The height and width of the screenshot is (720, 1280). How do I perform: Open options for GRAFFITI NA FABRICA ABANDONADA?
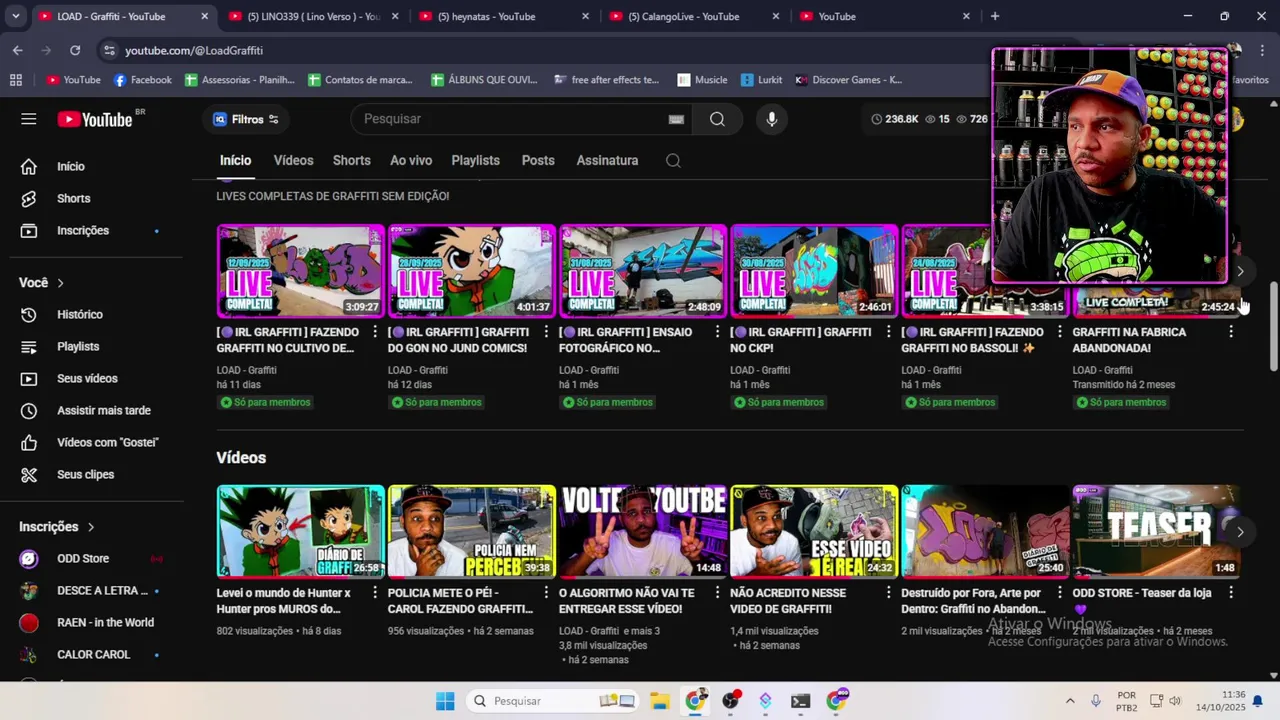(1230, 332)
